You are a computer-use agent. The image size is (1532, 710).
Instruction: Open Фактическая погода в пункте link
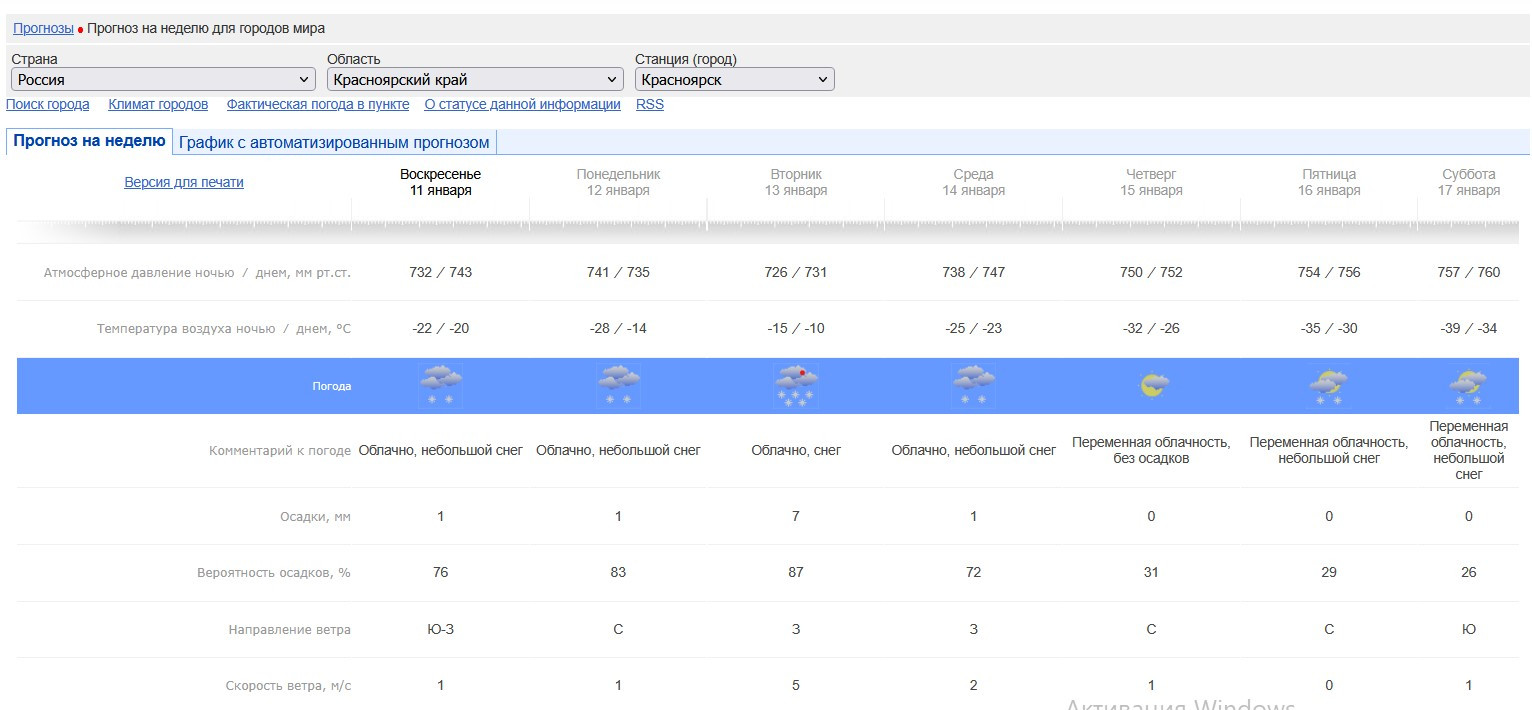[x=317, y=104]
